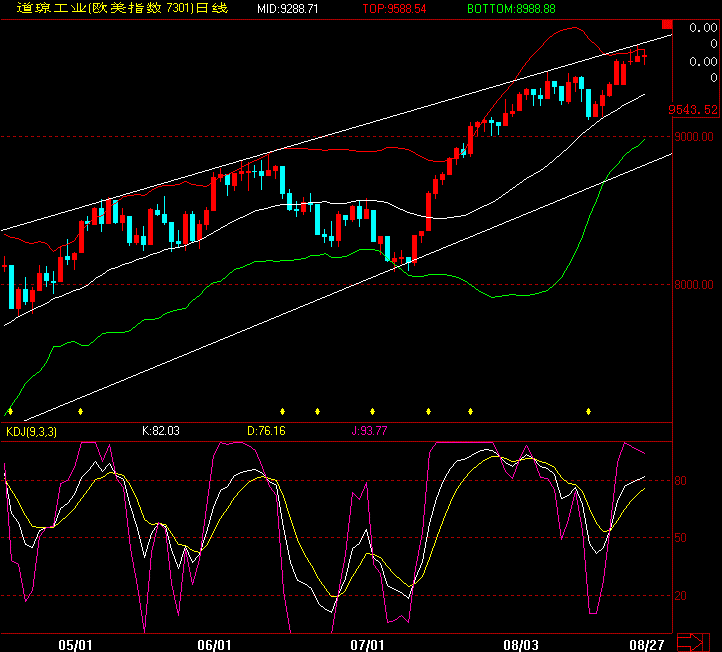Image resolution: width=722 pixels, height=652 pixels.
Task: Click the TOP:9588.54 value
Action: [x=394, y=9]
